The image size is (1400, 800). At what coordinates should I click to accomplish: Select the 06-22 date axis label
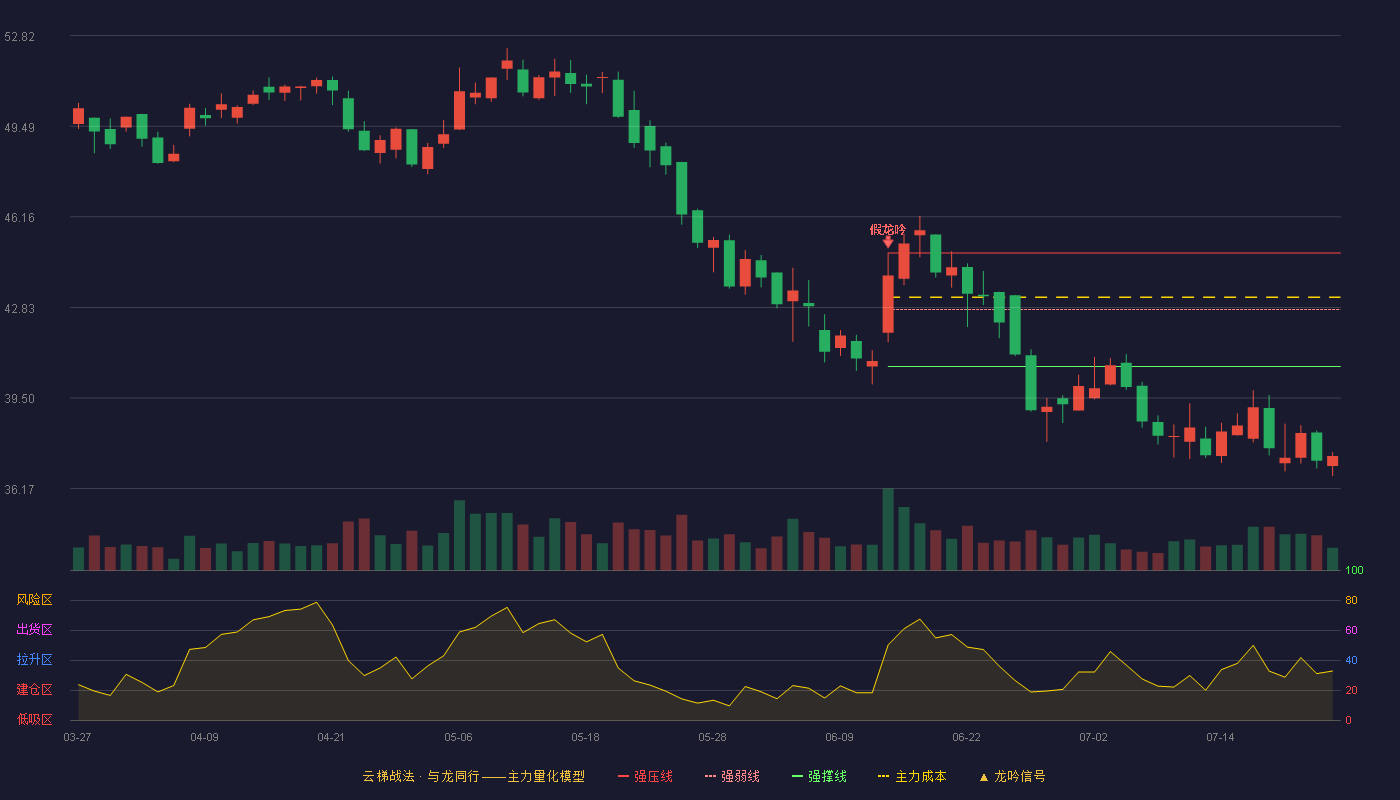point(966,737)
